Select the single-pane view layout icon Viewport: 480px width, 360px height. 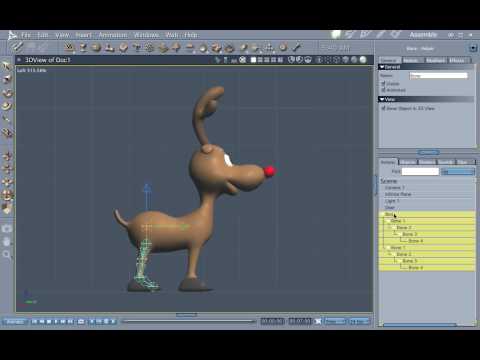pyautogui.click(x=253, y=60)
